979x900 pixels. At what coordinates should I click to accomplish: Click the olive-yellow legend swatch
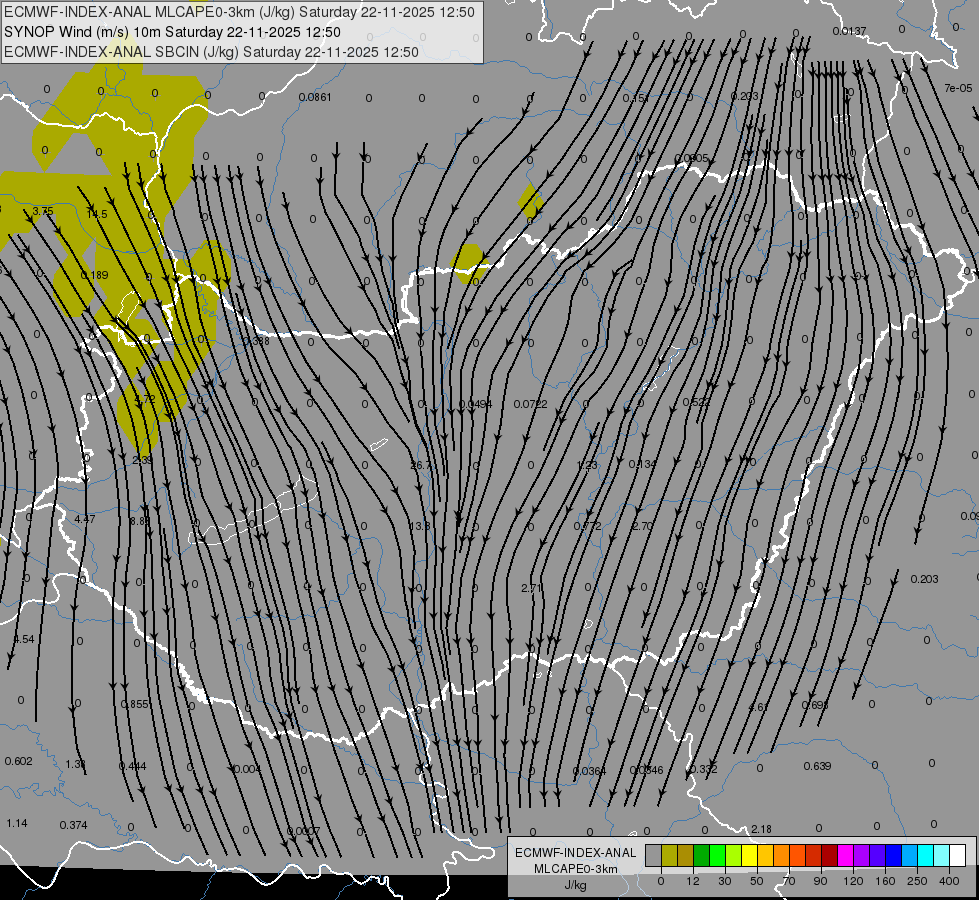(x=669, y=855)
